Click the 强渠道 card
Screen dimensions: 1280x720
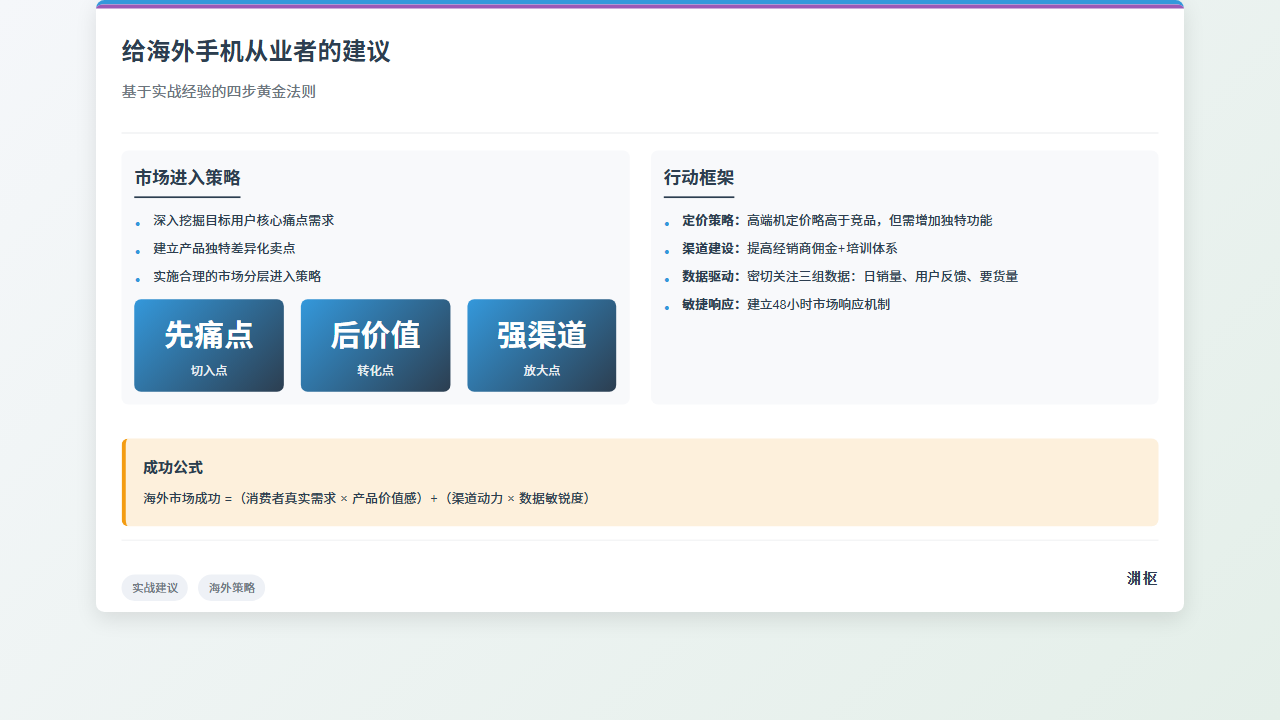point(542,346)
